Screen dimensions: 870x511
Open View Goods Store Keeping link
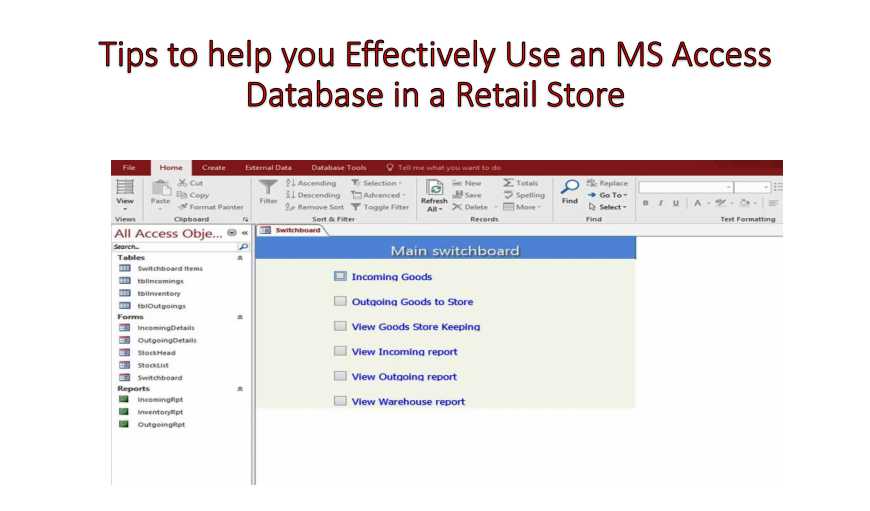click(x=416, y=326)
